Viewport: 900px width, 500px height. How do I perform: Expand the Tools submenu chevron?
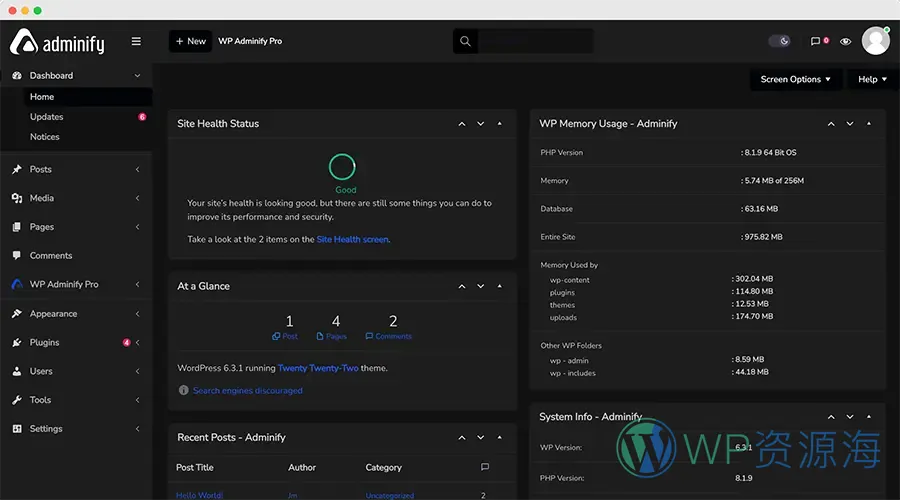click(137, 400)
